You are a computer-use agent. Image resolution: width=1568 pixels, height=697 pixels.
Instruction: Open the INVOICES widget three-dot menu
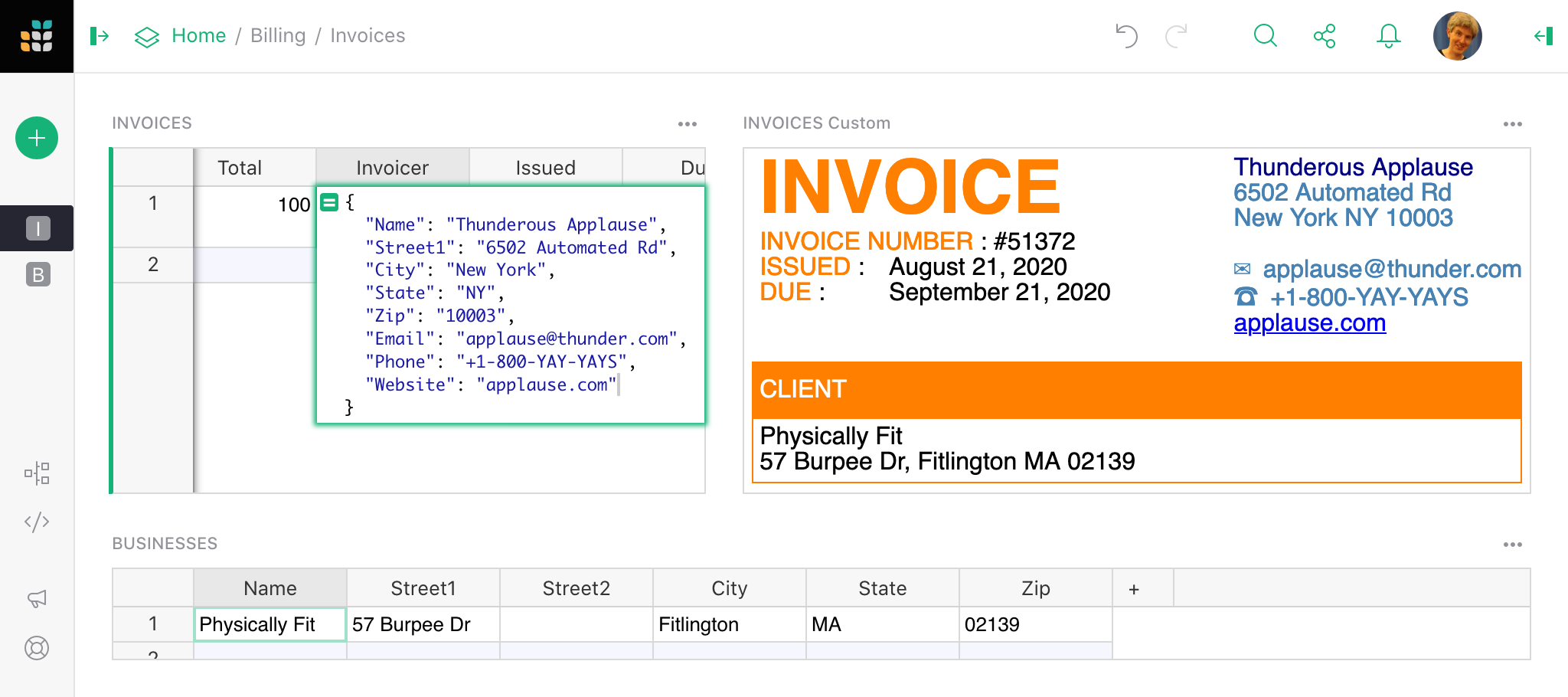click(x=688, y=123)
